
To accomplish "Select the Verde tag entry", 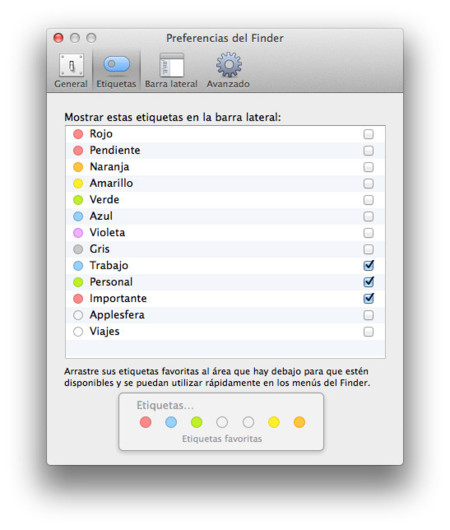I will point(225,200).
